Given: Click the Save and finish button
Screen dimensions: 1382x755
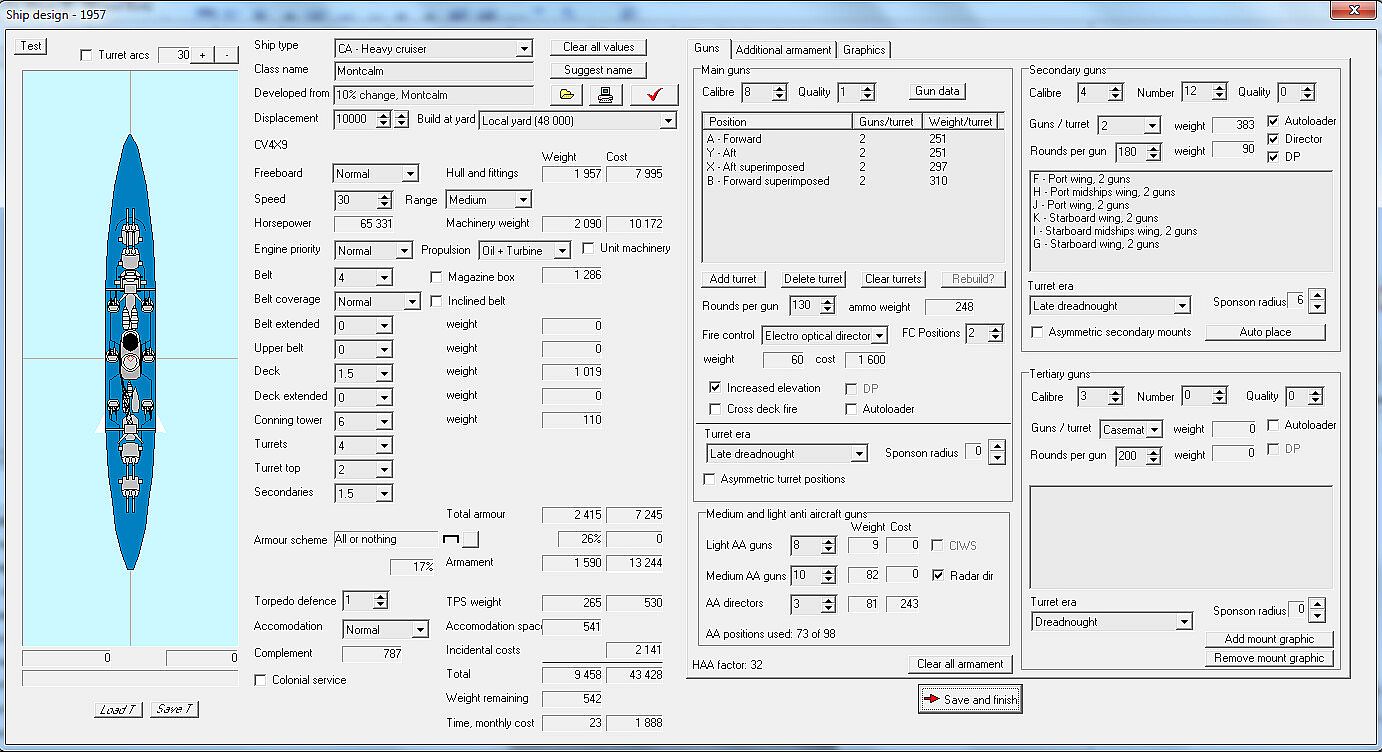Looking at the screenshot, I should point(970,700).
